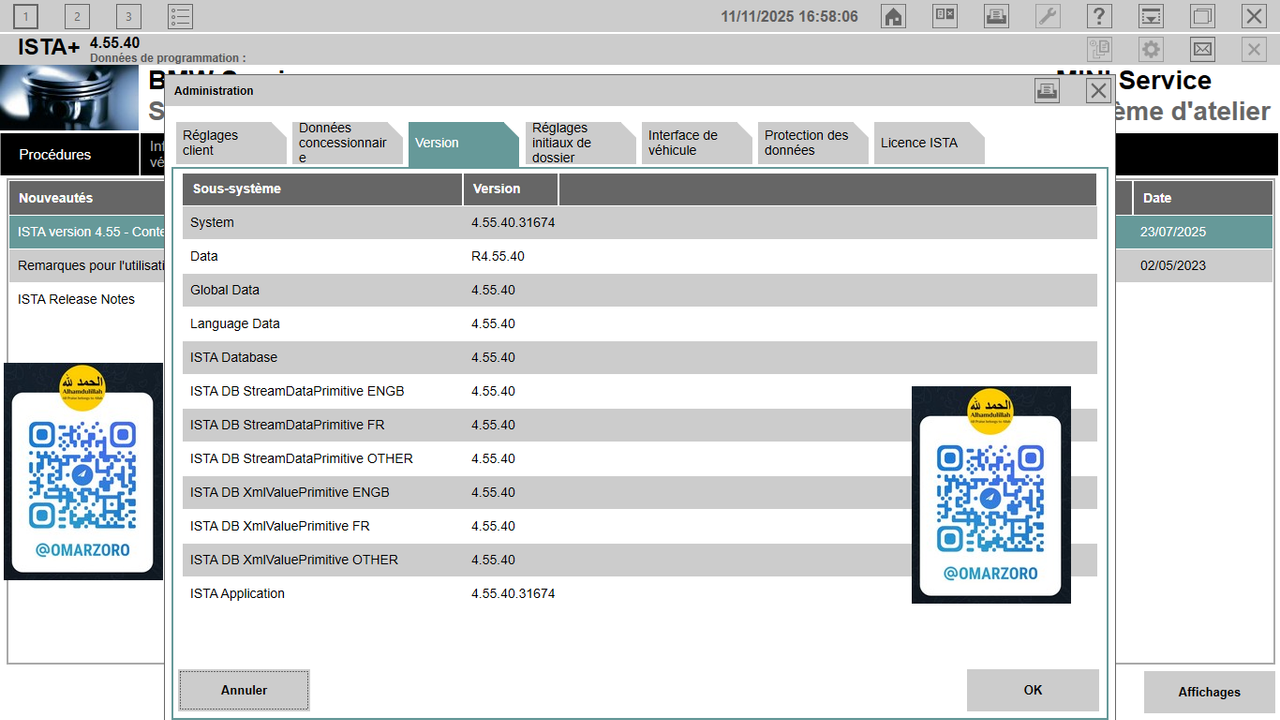Open workspace tab 1 icon
The height and width of the screenshot is (720, 1280).
[x=25, y=16]
